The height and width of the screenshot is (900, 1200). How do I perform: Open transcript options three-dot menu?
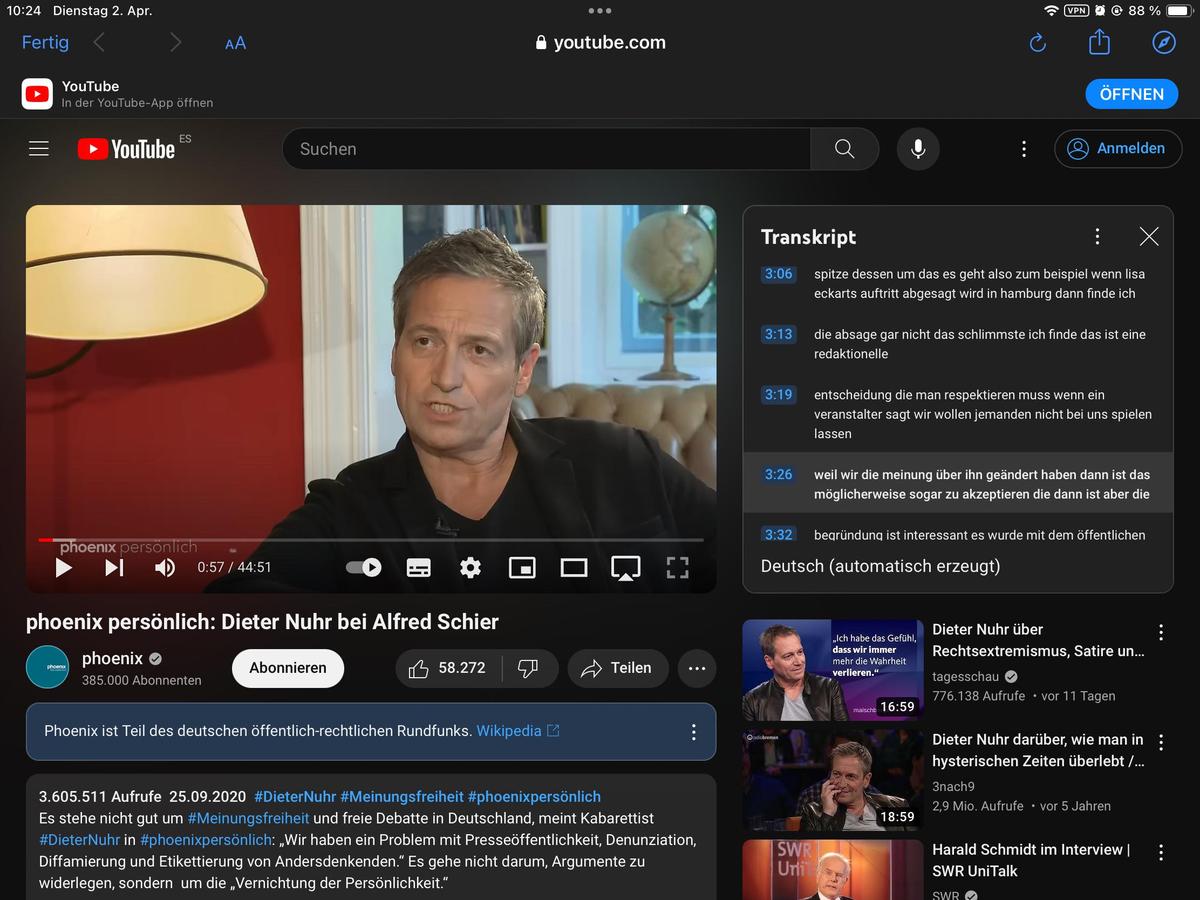[1097, 237]
